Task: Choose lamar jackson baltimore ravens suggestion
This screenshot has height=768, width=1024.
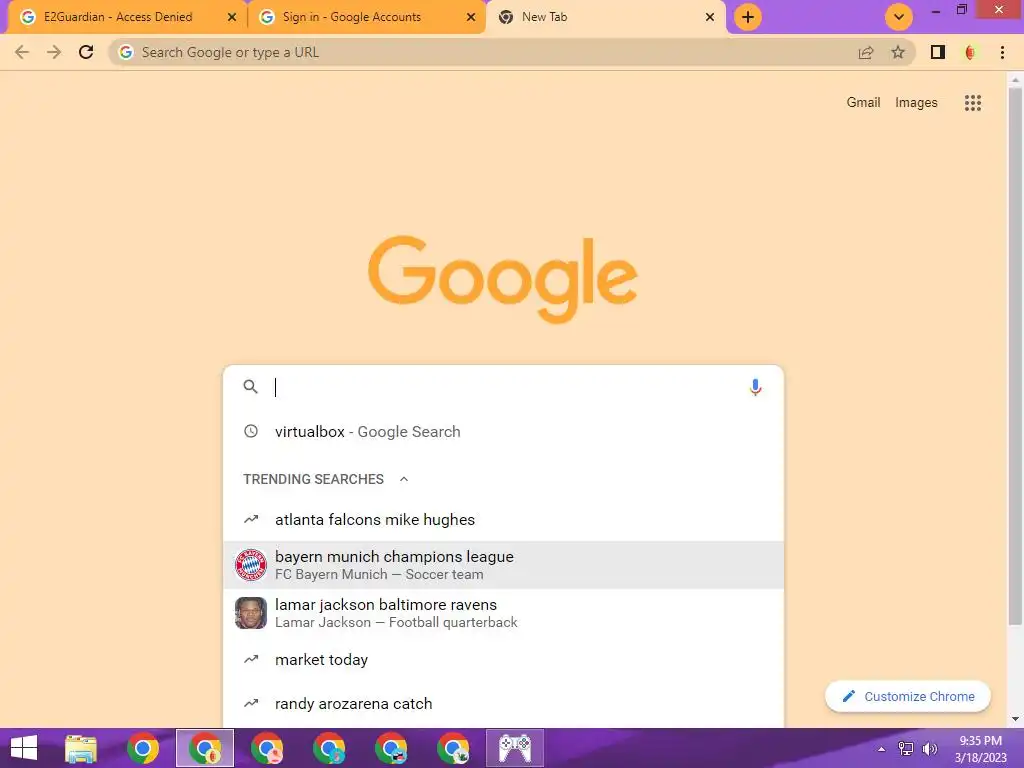Action: tap(503, 613)
